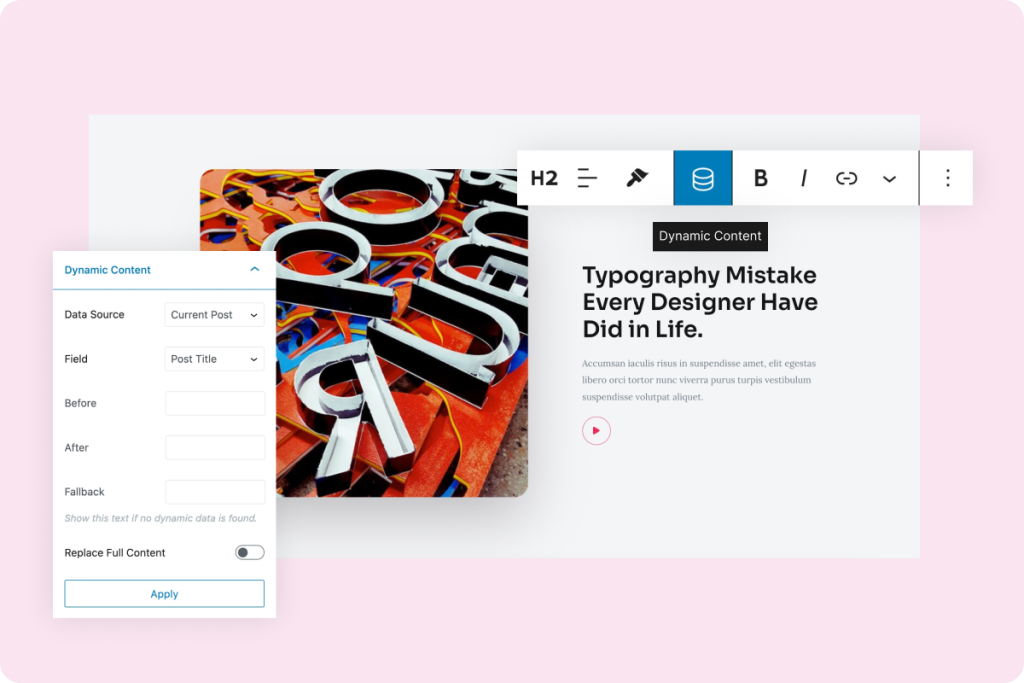The width and height of the screenshot is (1024, 683).
Task: Enable the Replace Full Content toggle
Action: pyautogui.click(x=249, y=551)
